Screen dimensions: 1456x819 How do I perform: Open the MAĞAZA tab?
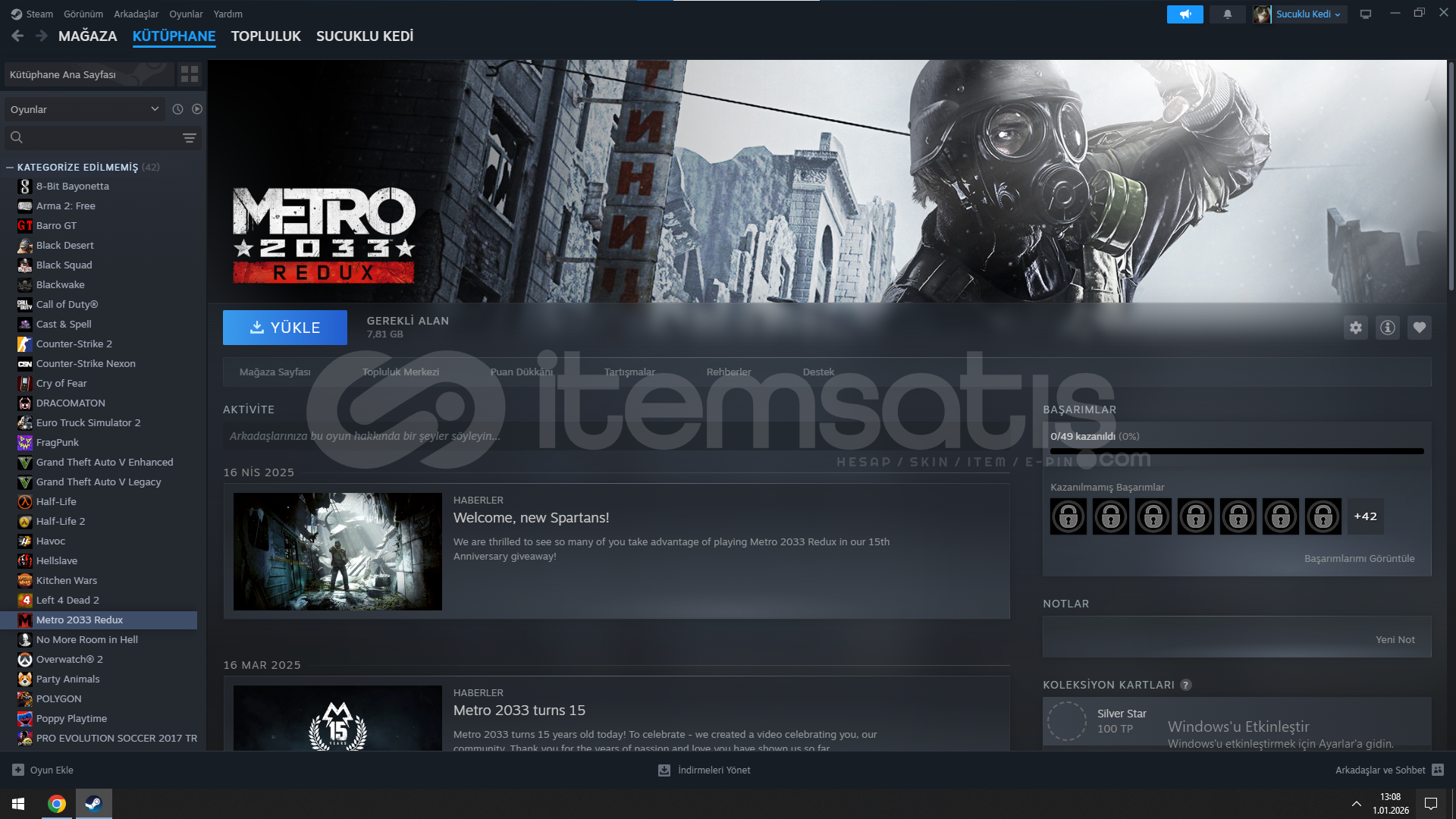[87, 36]
